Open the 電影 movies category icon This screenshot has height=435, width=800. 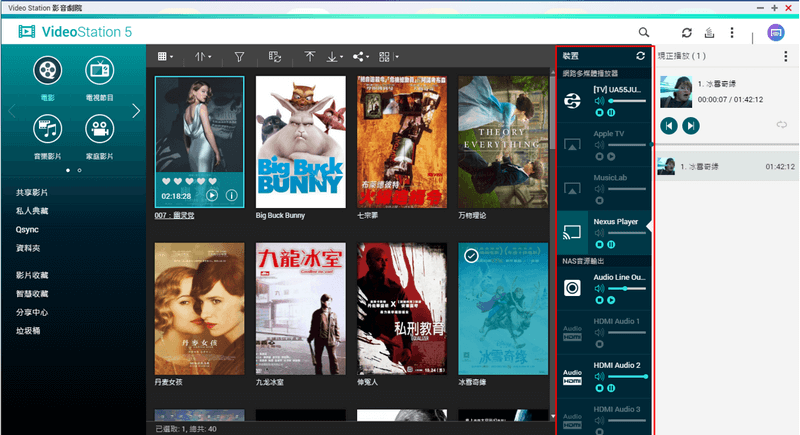click(x=47, y=70)
